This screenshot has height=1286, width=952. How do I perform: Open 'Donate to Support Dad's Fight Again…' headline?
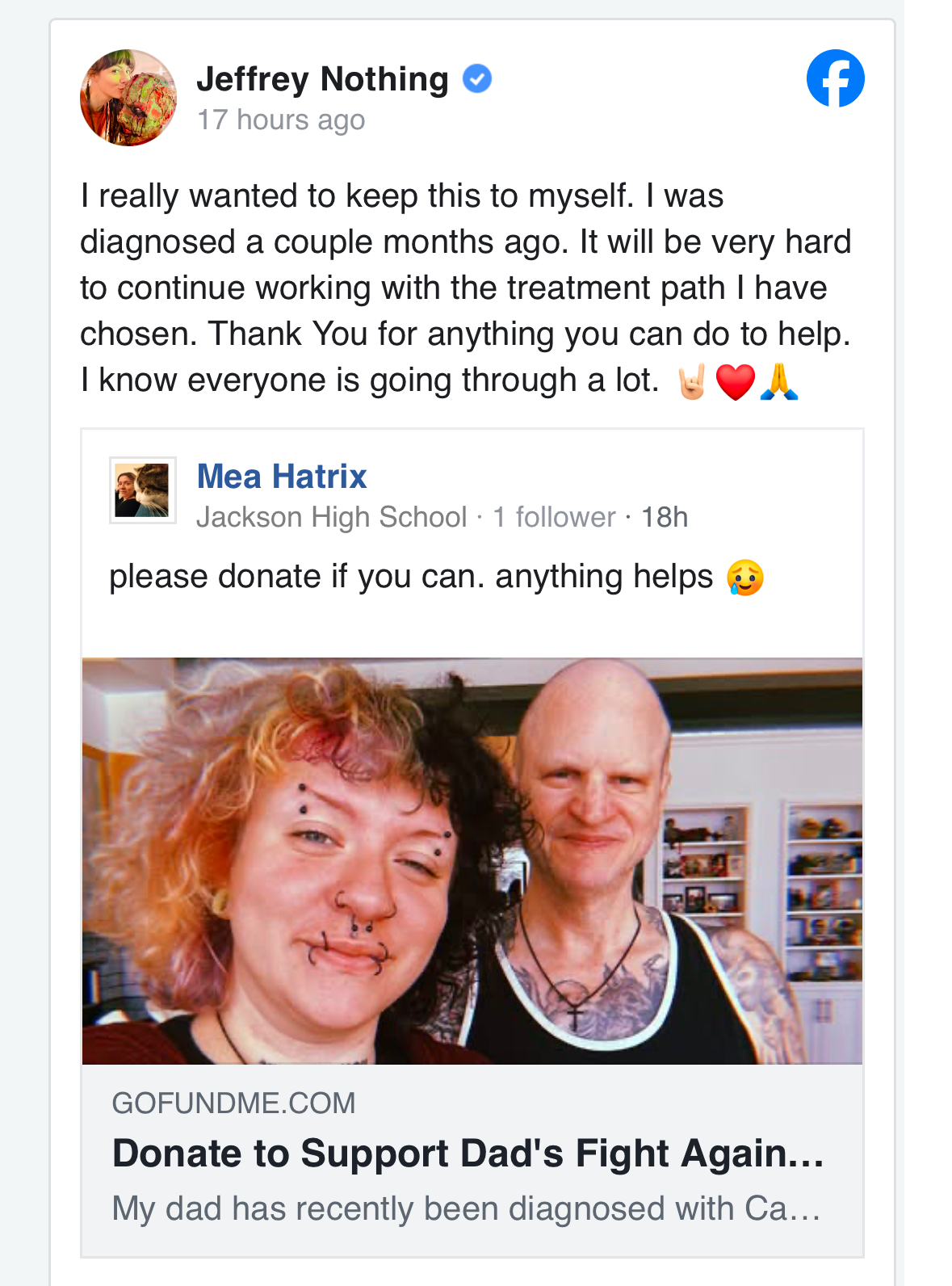point(468,1154)
